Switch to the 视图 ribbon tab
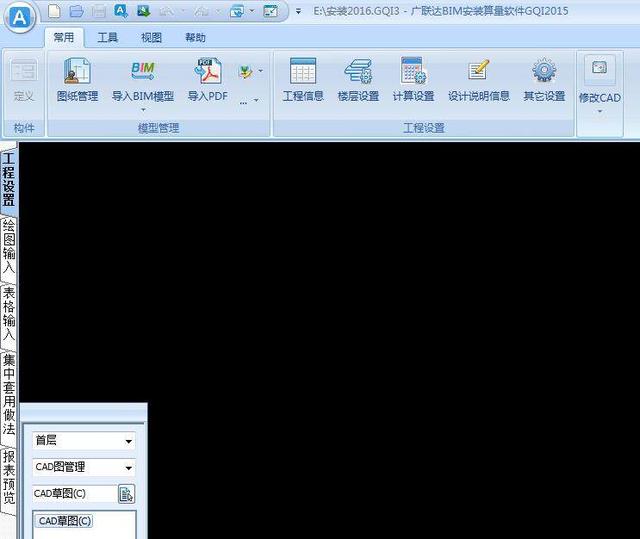 (151, 38)
